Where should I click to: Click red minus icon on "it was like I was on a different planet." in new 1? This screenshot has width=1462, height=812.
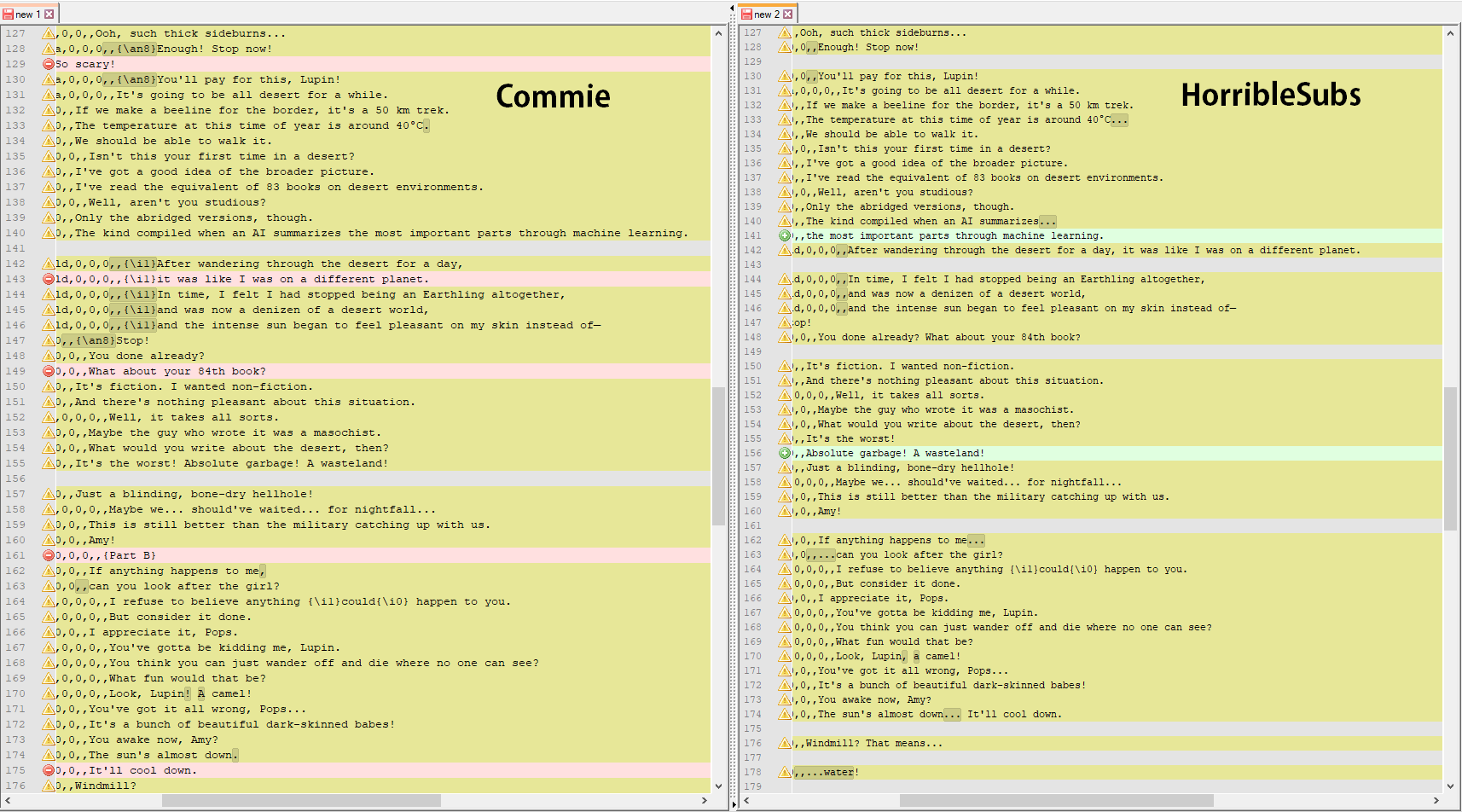pos(49,279)
